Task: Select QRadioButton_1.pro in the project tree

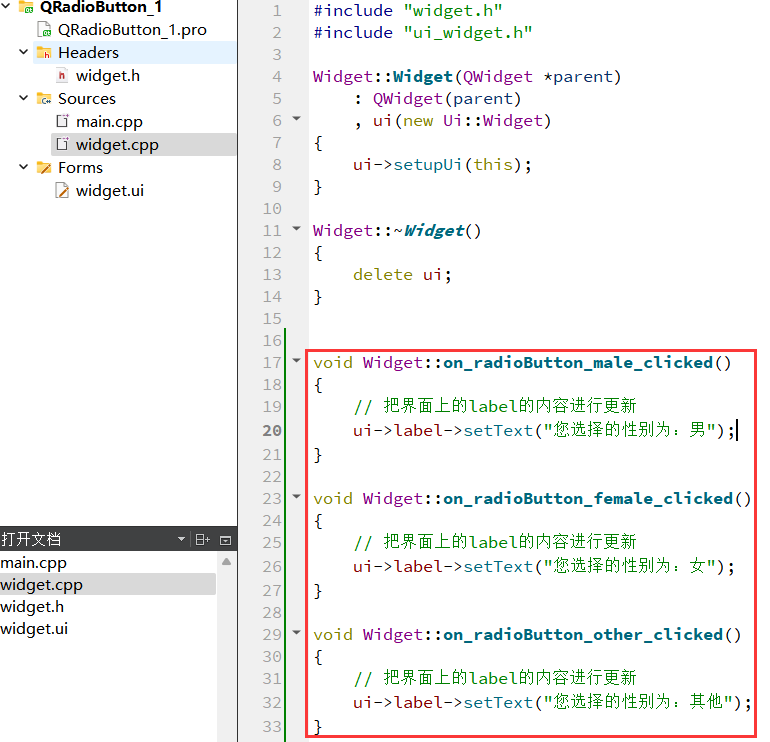Action: 132,30
